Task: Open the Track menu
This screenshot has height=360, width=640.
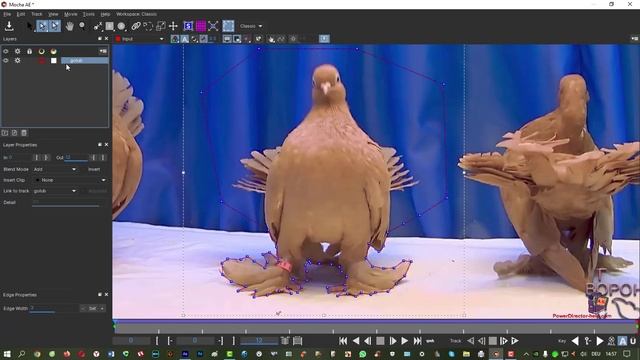Action: (x=37, y=14)
